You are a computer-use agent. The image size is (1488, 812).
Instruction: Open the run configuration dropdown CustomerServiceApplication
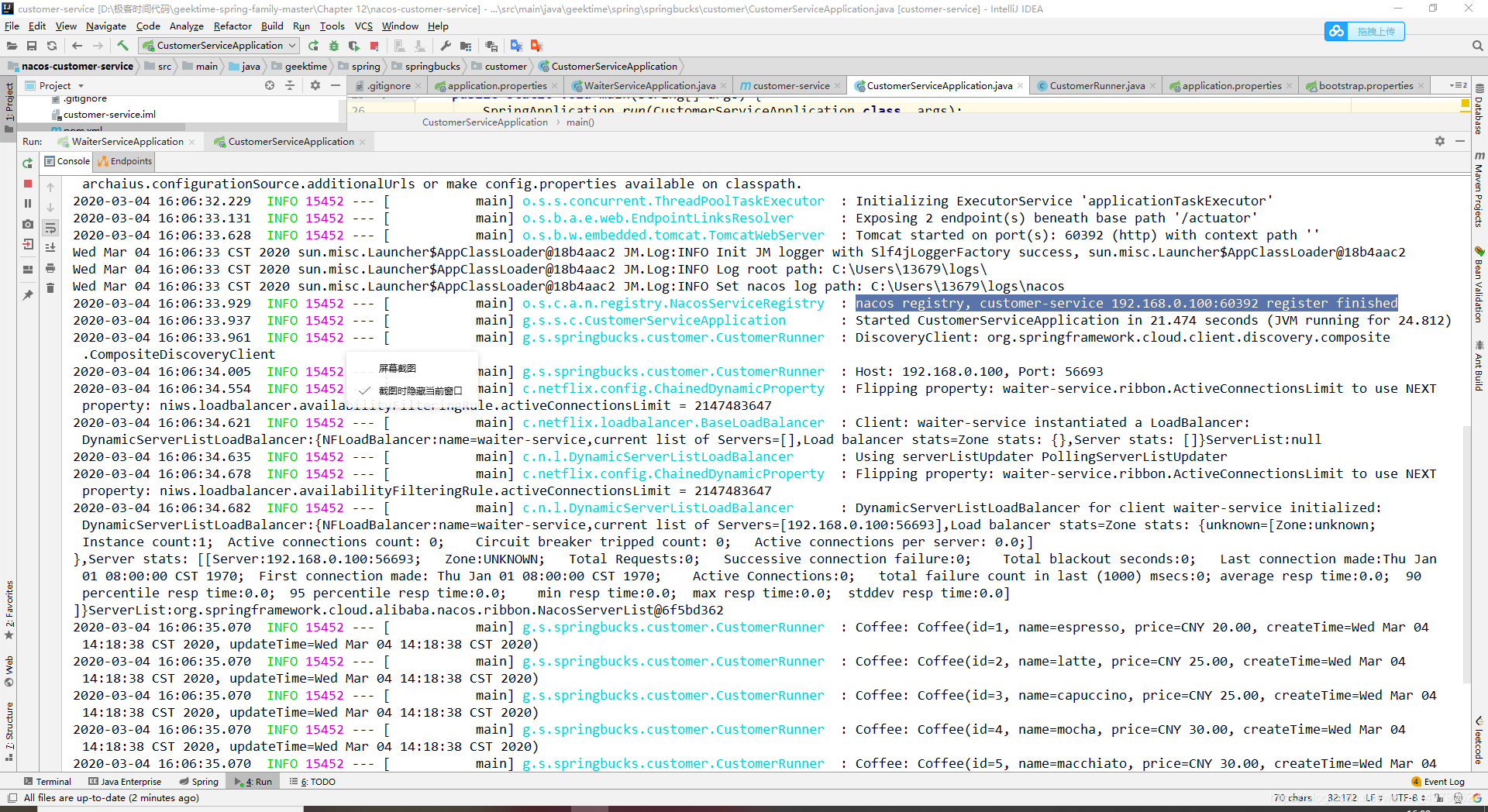click(x=219, y=46)
